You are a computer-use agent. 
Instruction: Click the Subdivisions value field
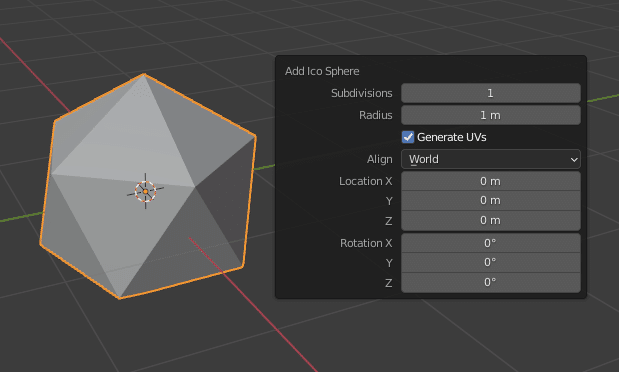(491, 93)
